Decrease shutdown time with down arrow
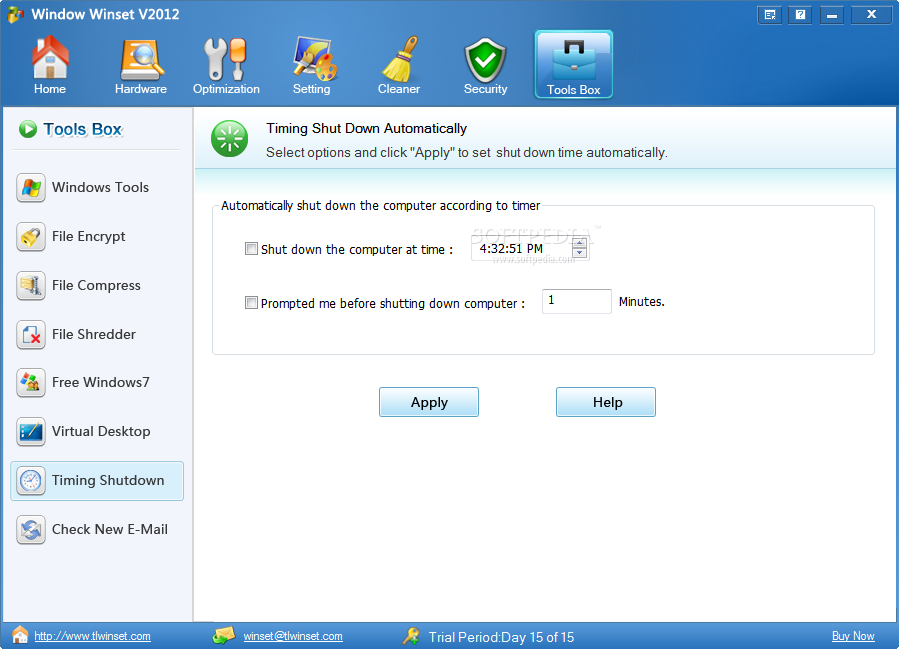The width and height of the screenshot is (899, 649). click(580, 253)
